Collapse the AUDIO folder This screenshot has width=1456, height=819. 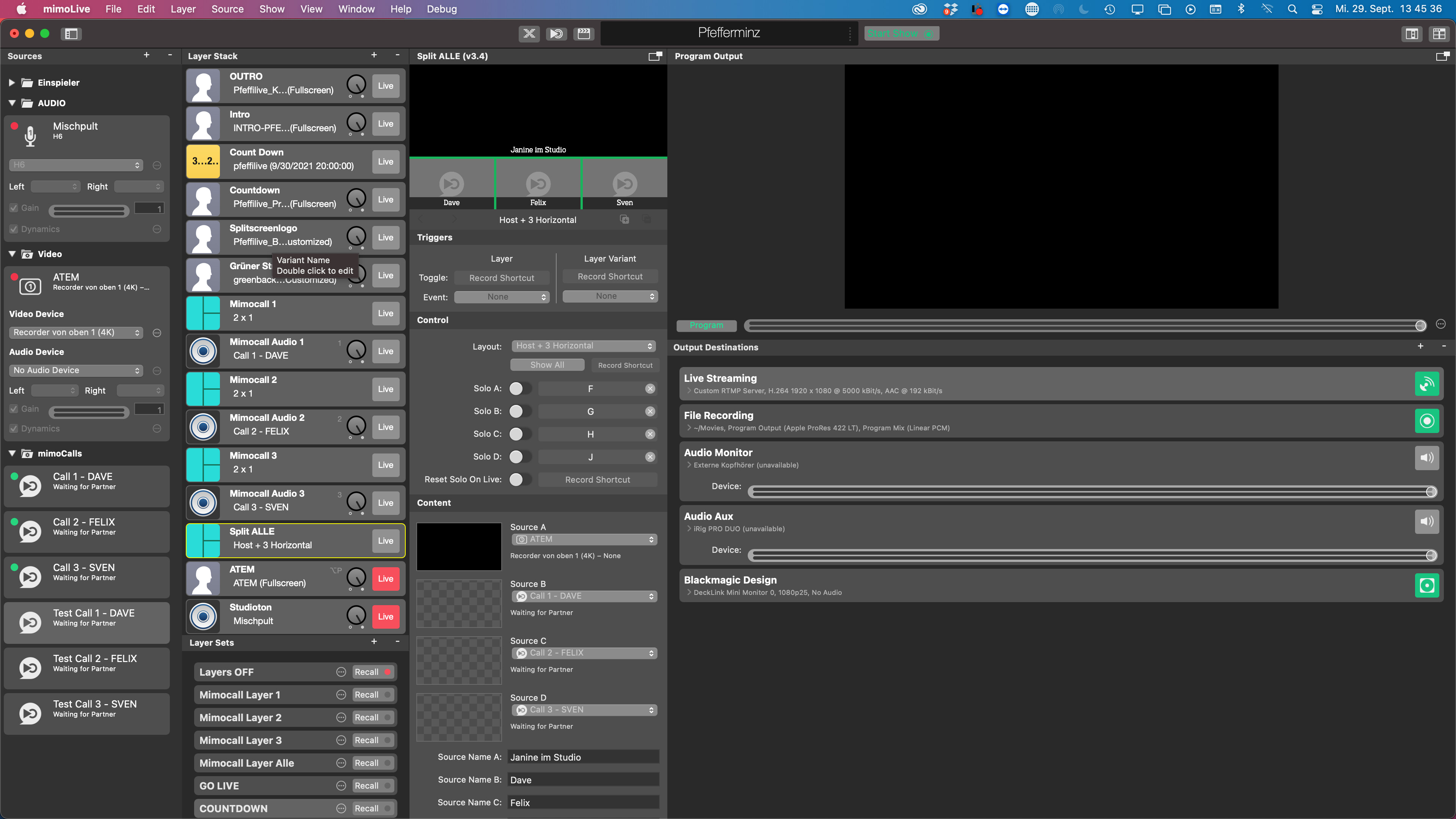click(x=12, y=103)
